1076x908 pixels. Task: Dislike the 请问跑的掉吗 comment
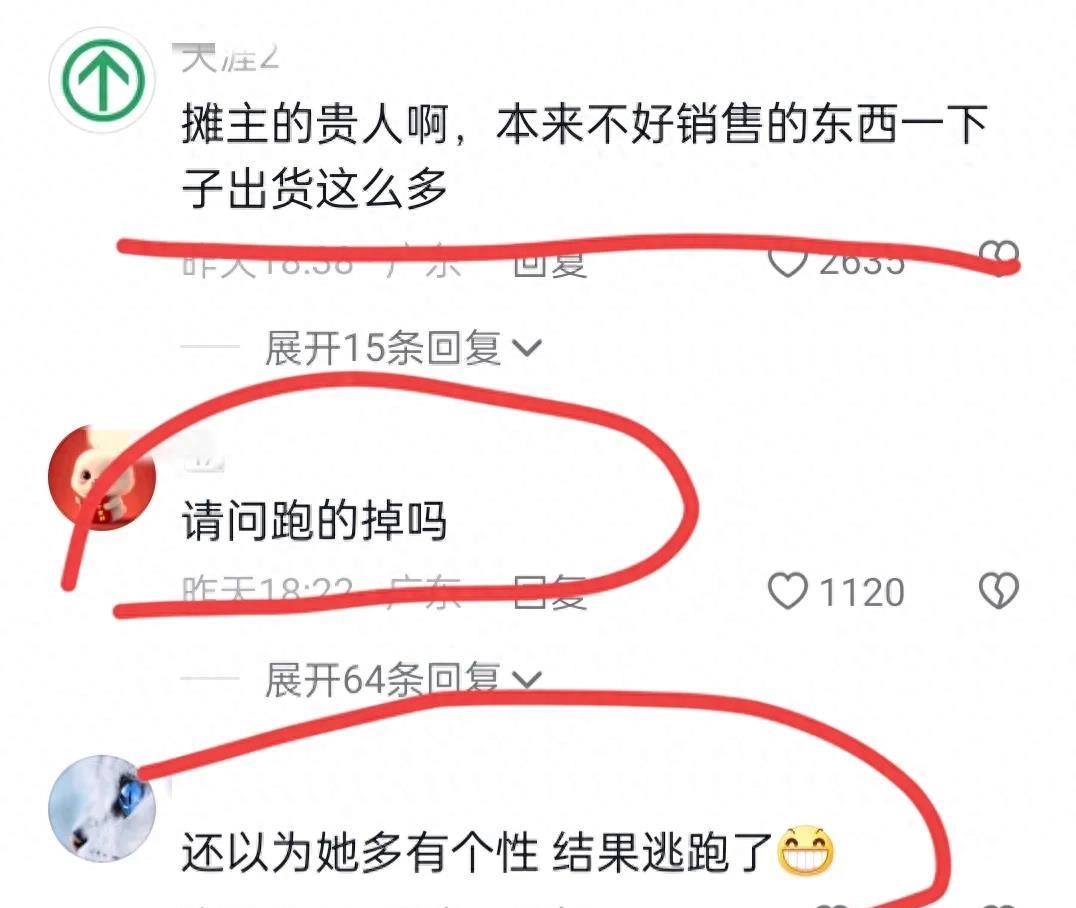(x=998, y=591)
